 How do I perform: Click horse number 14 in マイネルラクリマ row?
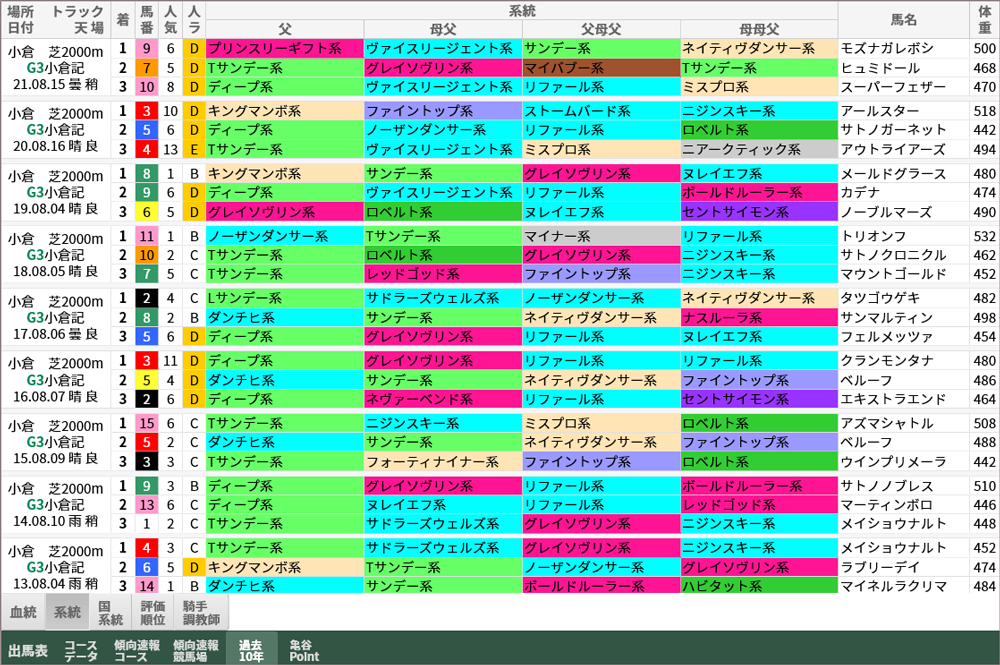[147, 586]
